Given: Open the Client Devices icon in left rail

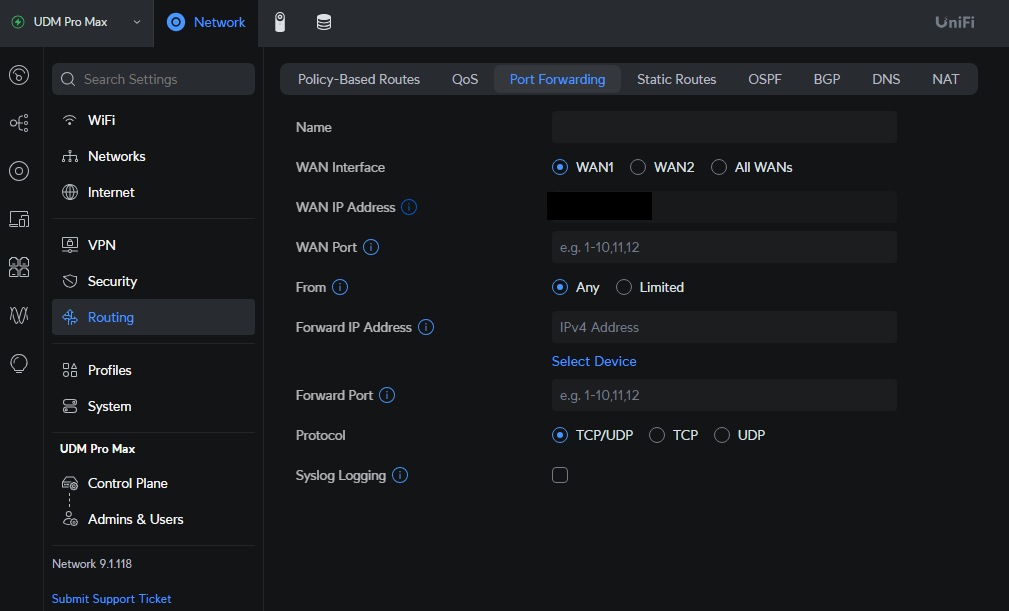Looking at the screenshot, I should click(19, 219).
